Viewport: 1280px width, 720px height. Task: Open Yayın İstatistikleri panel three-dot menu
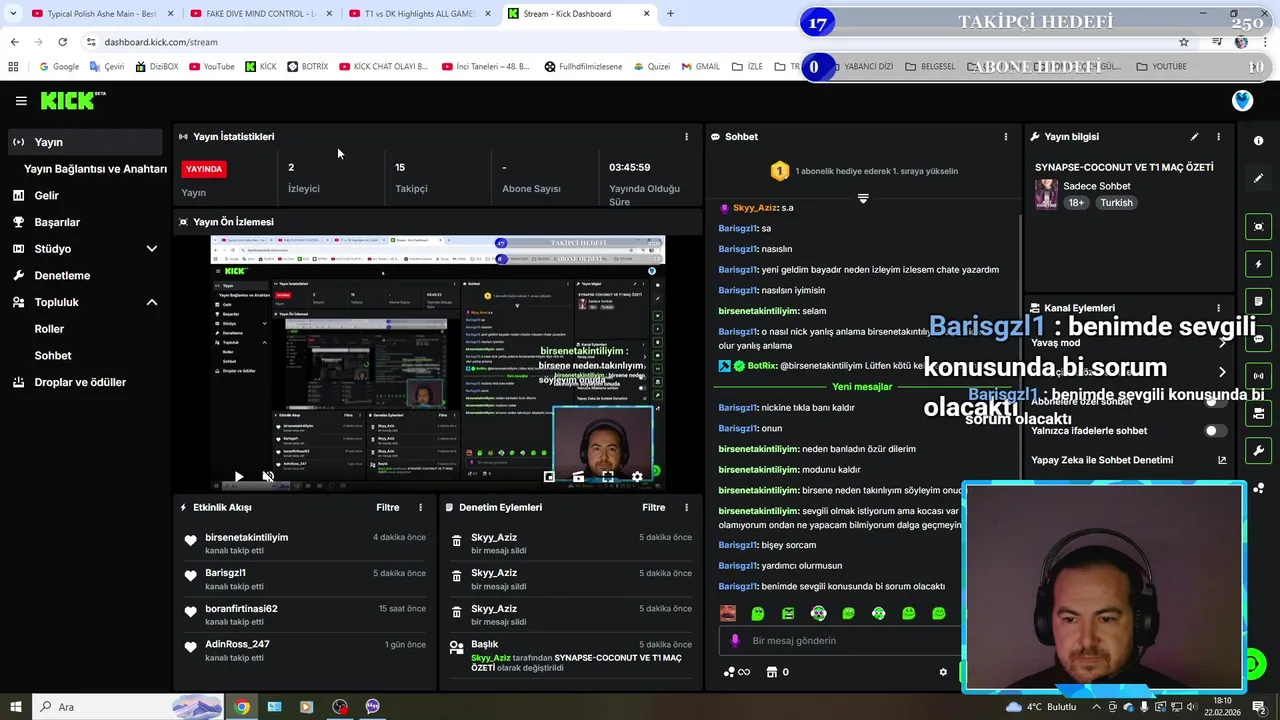click(686, 137)
